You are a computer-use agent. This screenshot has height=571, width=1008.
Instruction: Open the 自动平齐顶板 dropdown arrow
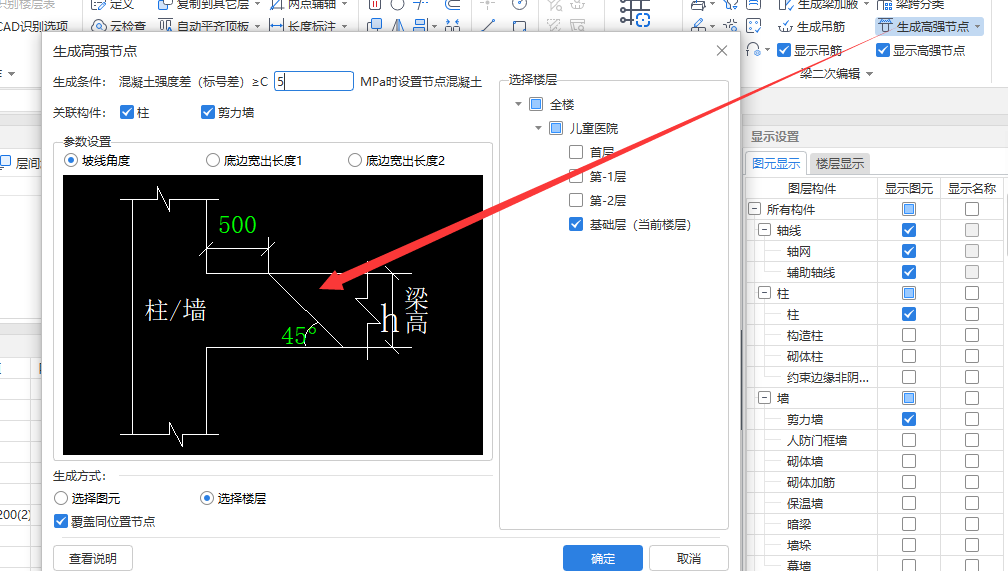pos(258,27)
